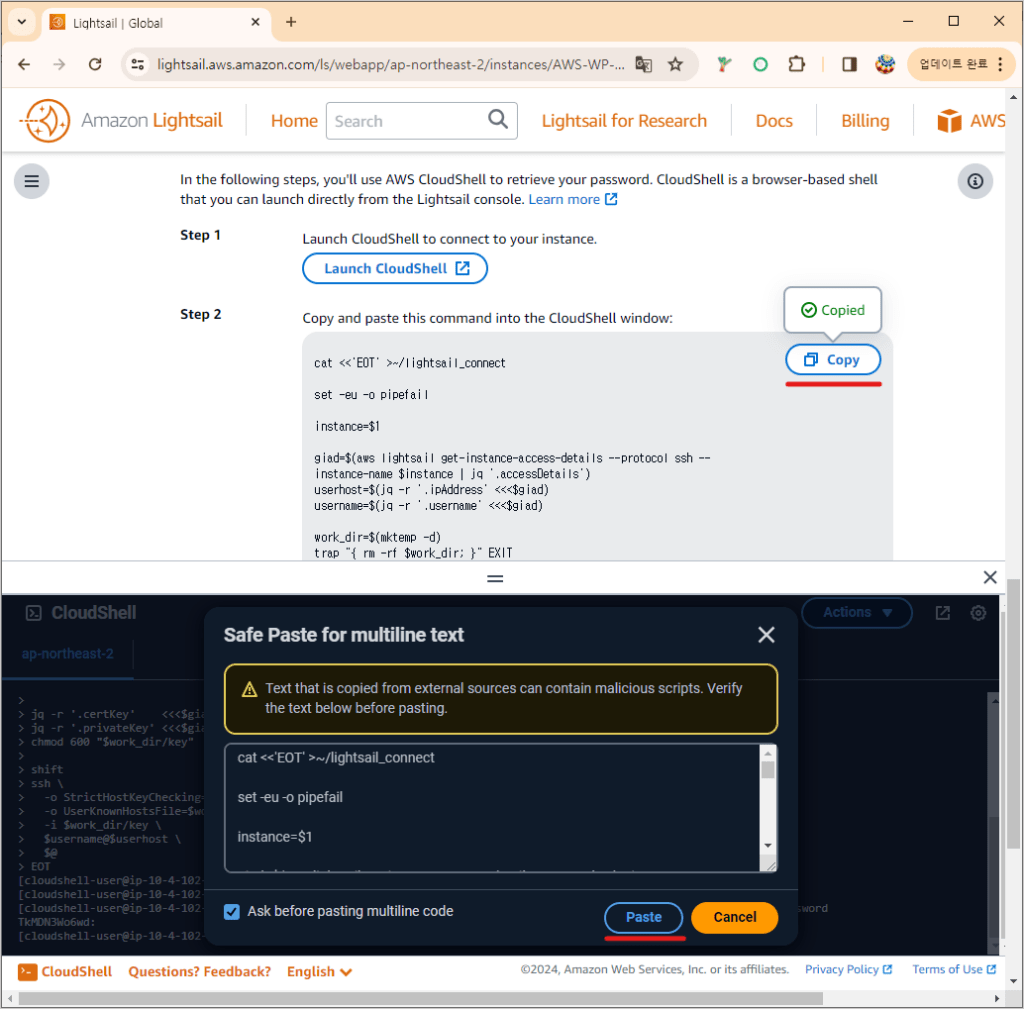Open CloudShell settings gear
1024x1009 pixels.
pyautogui.click(x=978, y=613)
